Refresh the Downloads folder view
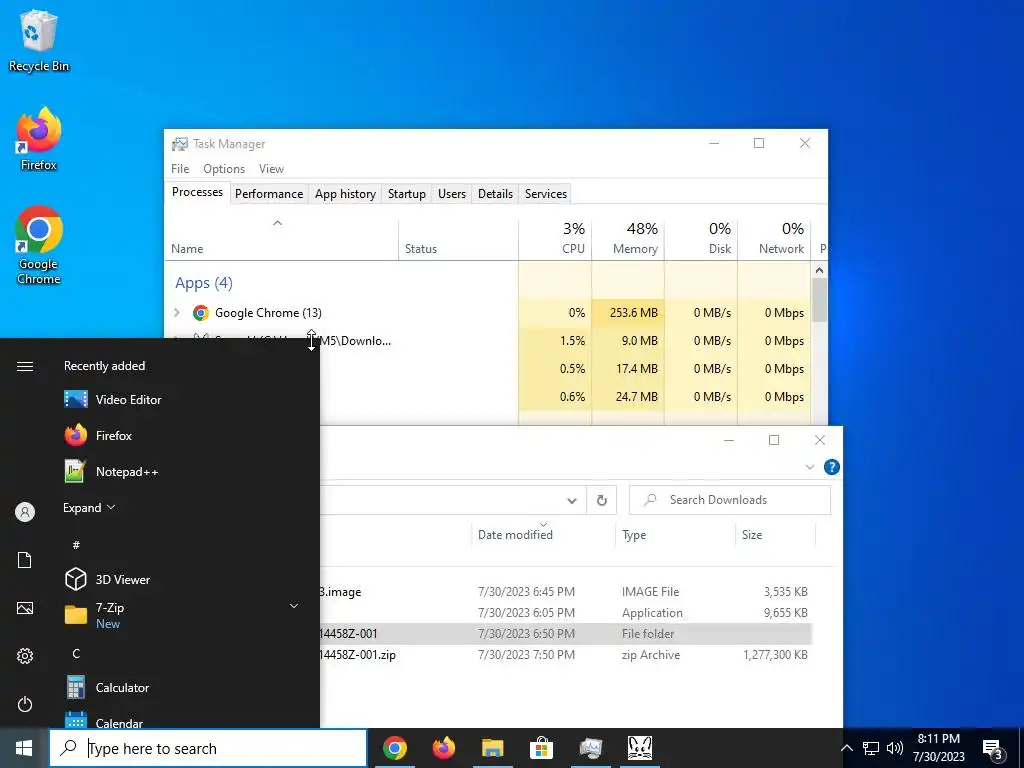 [x=601, y=500]
